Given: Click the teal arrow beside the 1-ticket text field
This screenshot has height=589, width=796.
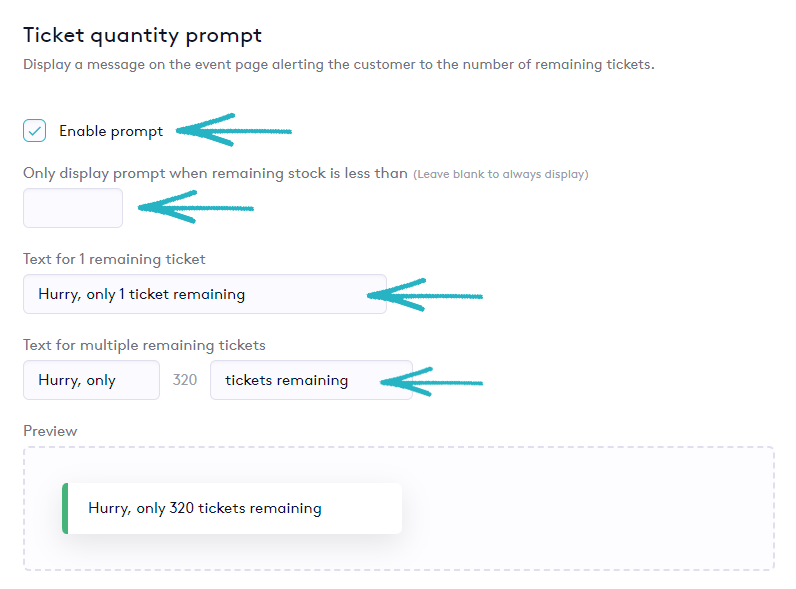Looking at the screenshot, I should point(426,294).
